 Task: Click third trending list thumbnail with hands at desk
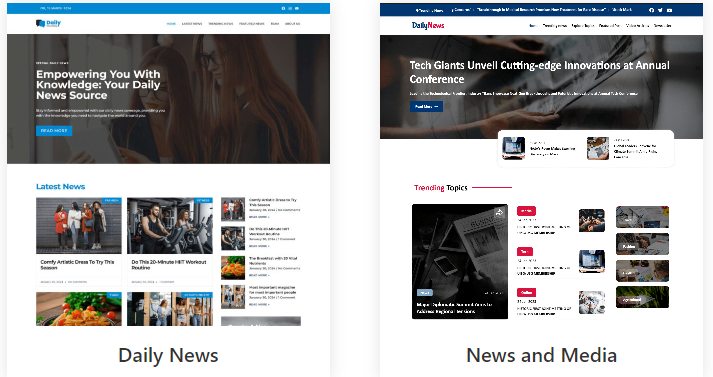[592, 302]
